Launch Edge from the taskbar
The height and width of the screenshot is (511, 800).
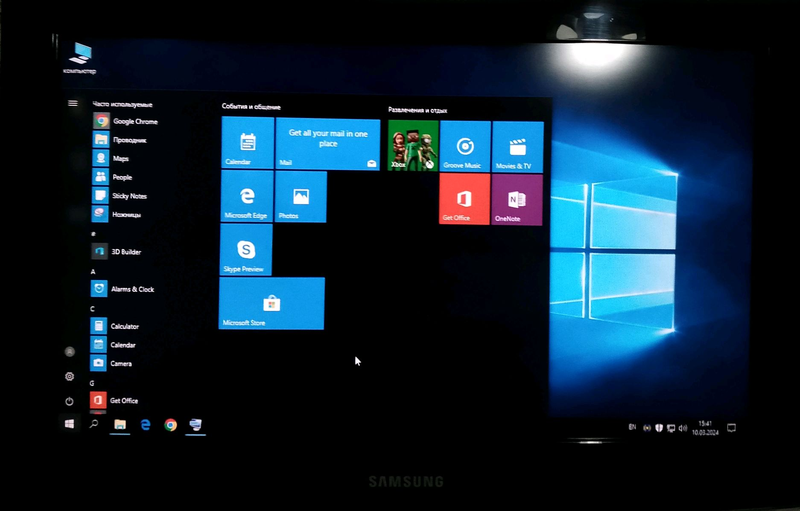click(145, 425)
